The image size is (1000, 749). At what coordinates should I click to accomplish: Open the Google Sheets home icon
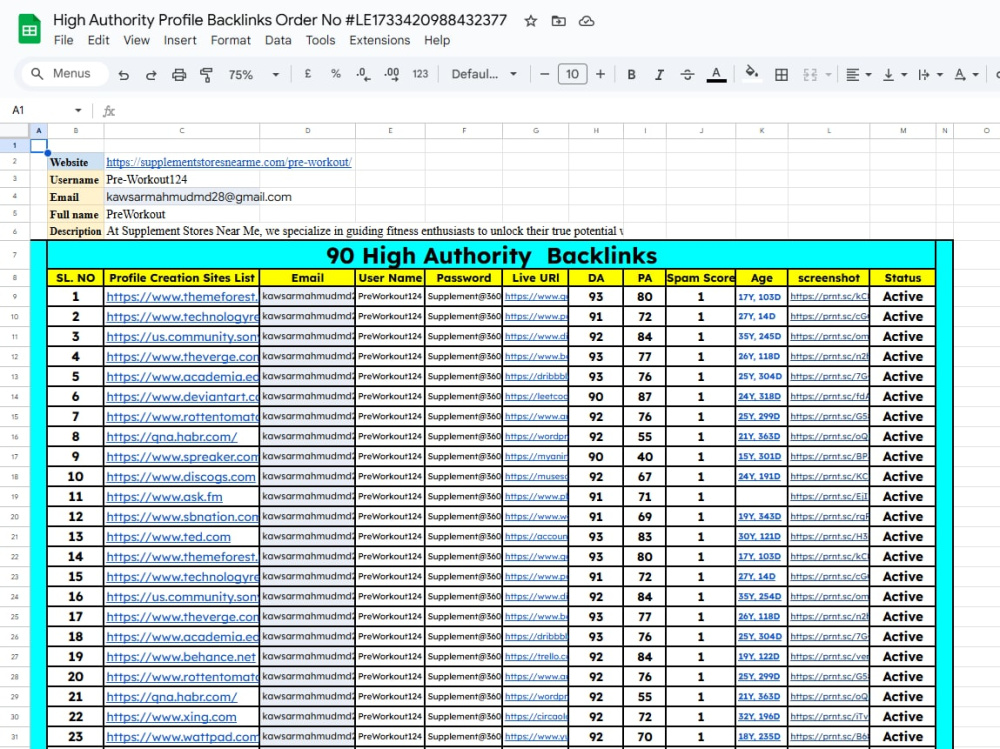[29, 29]
